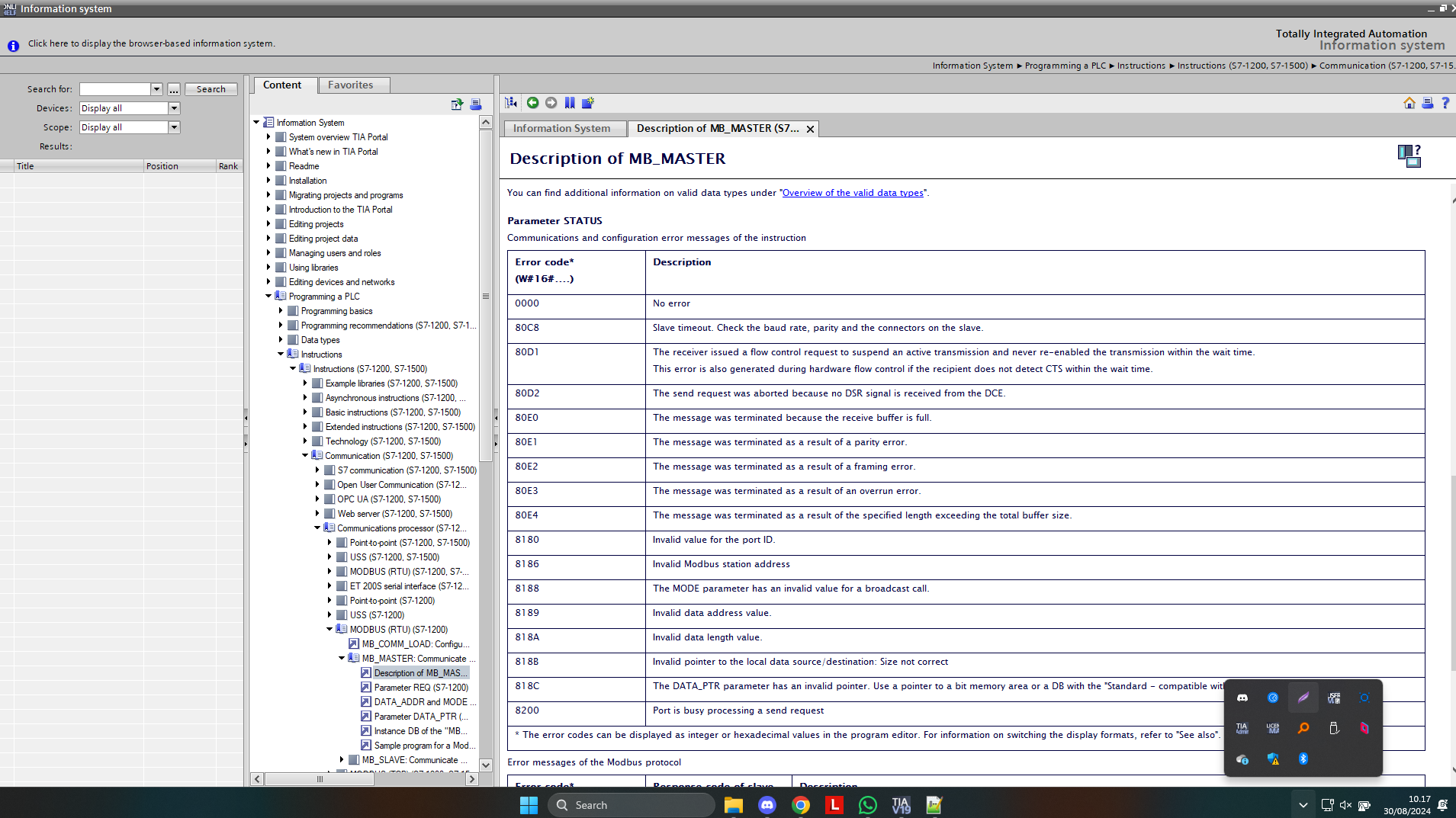Open License Manager tray icon
This screenshot has width=1456, height=818.
pyautogui.click(x=1272, y=728)
